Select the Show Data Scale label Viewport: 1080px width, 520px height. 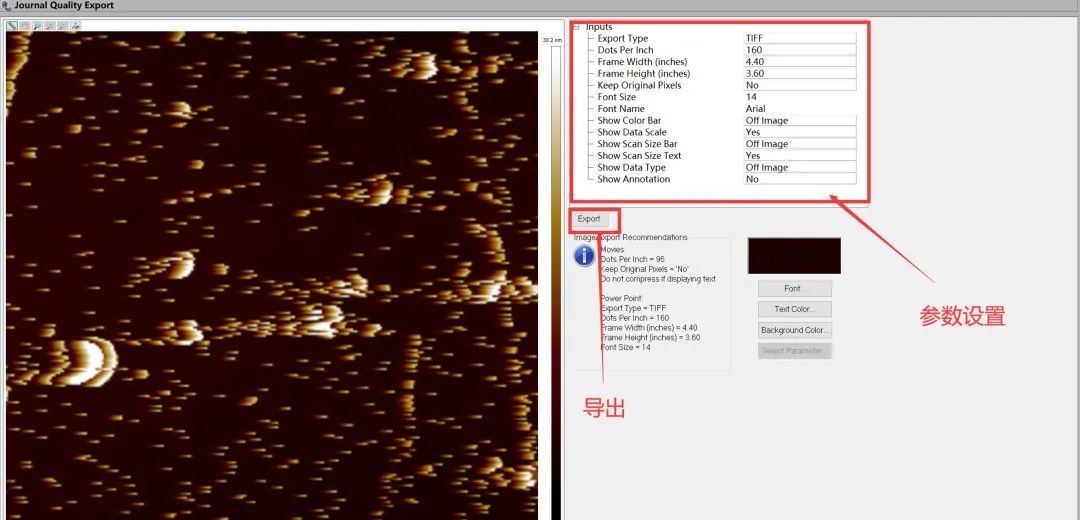[x=632, y=132]
